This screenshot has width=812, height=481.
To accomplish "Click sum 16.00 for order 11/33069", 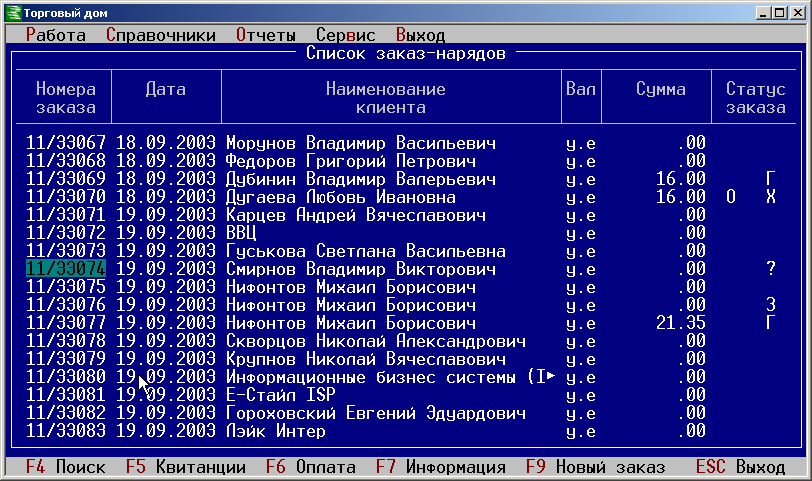I will [681, 179].
